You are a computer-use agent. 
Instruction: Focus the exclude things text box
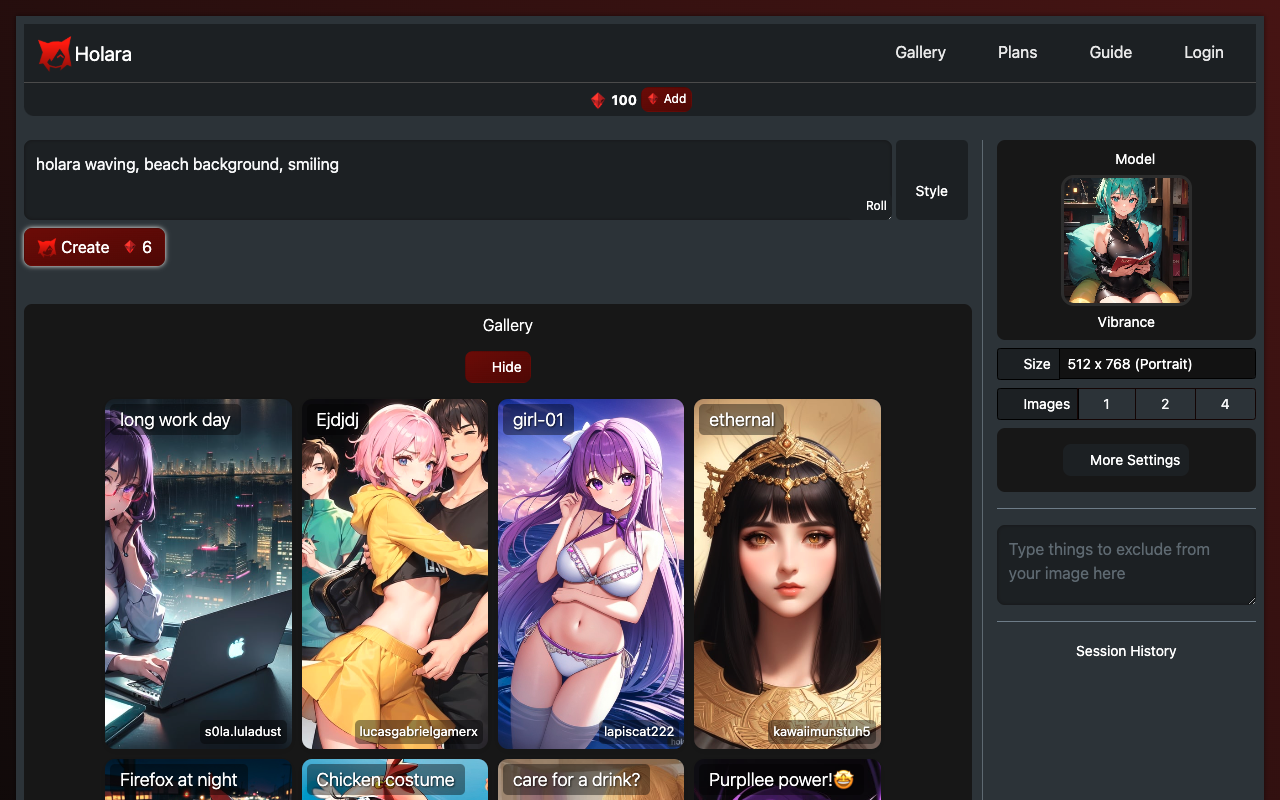(x=1126, y=565)
